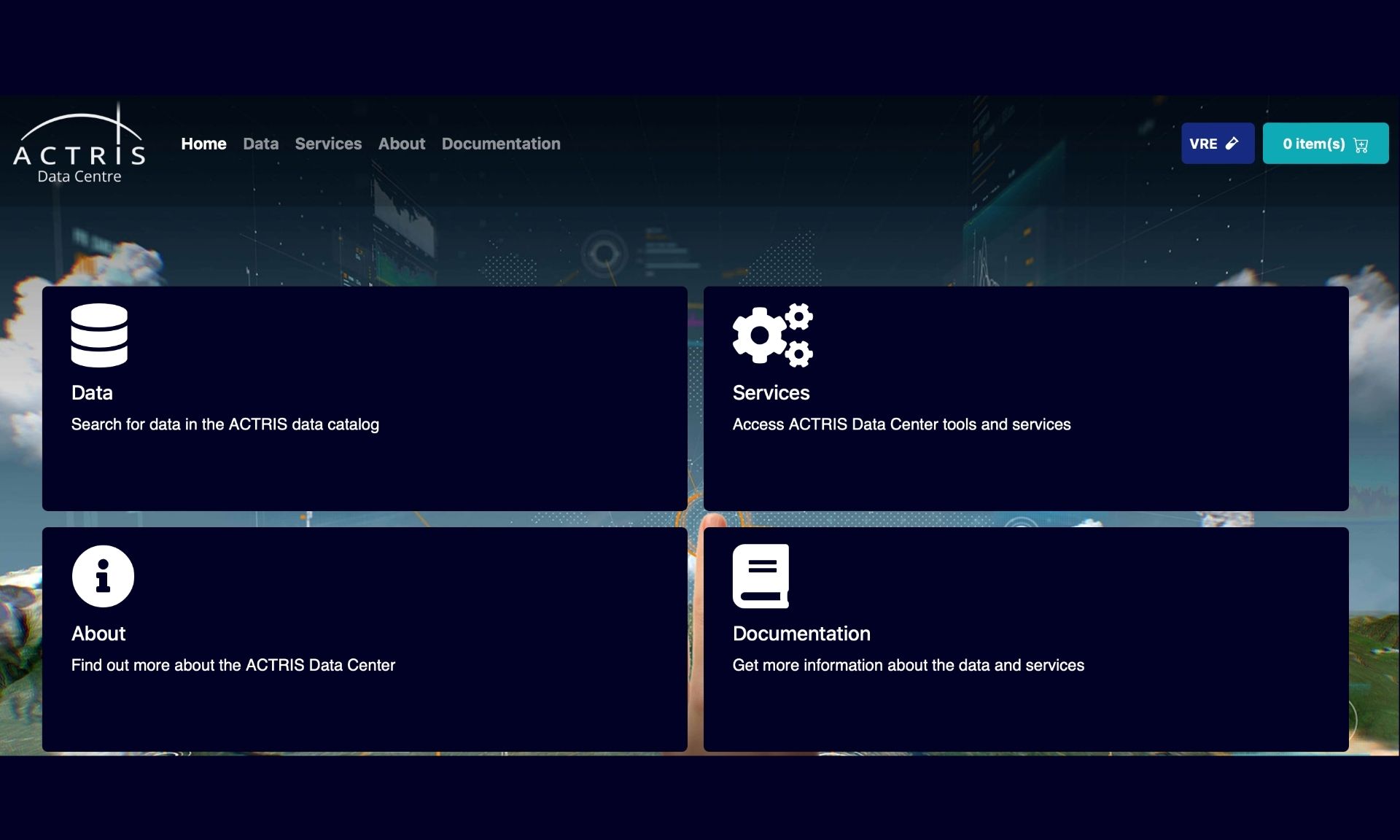Open the VRE button
Viewport: 1400px width, 840px height.
point(1218,143)
